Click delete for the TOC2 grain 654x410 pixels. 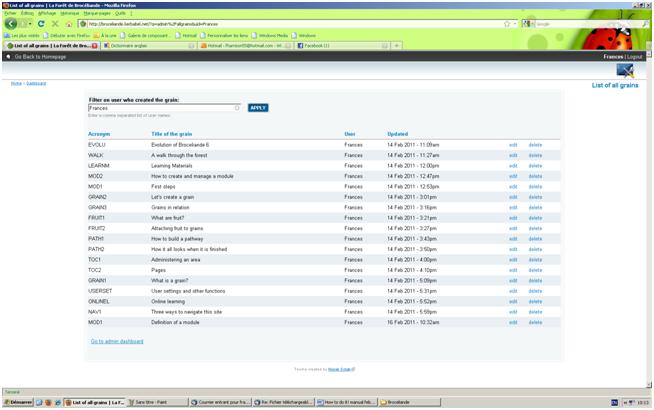tap(535, 270)
